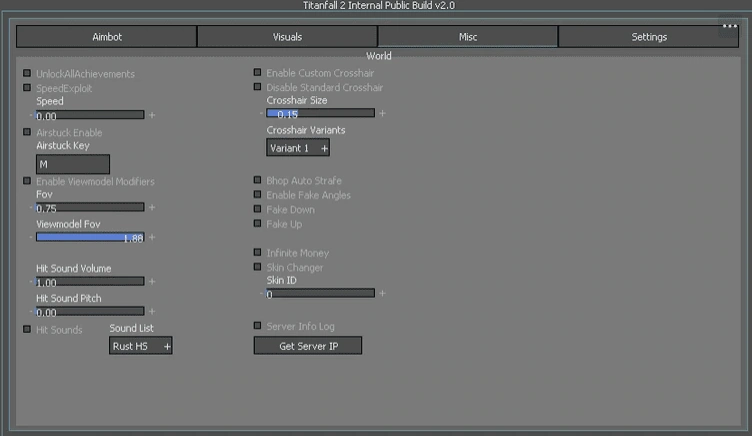The width and height of the screenshot is (752, 436).
Task: Tick the Airstuck Enable checkbox
Action: (x=27, y=132)
